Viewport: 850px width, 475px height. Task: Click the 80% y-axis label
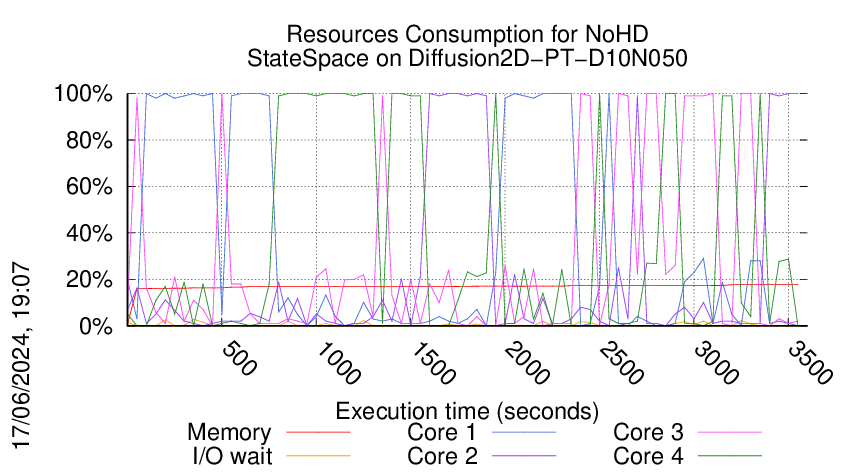89,140
